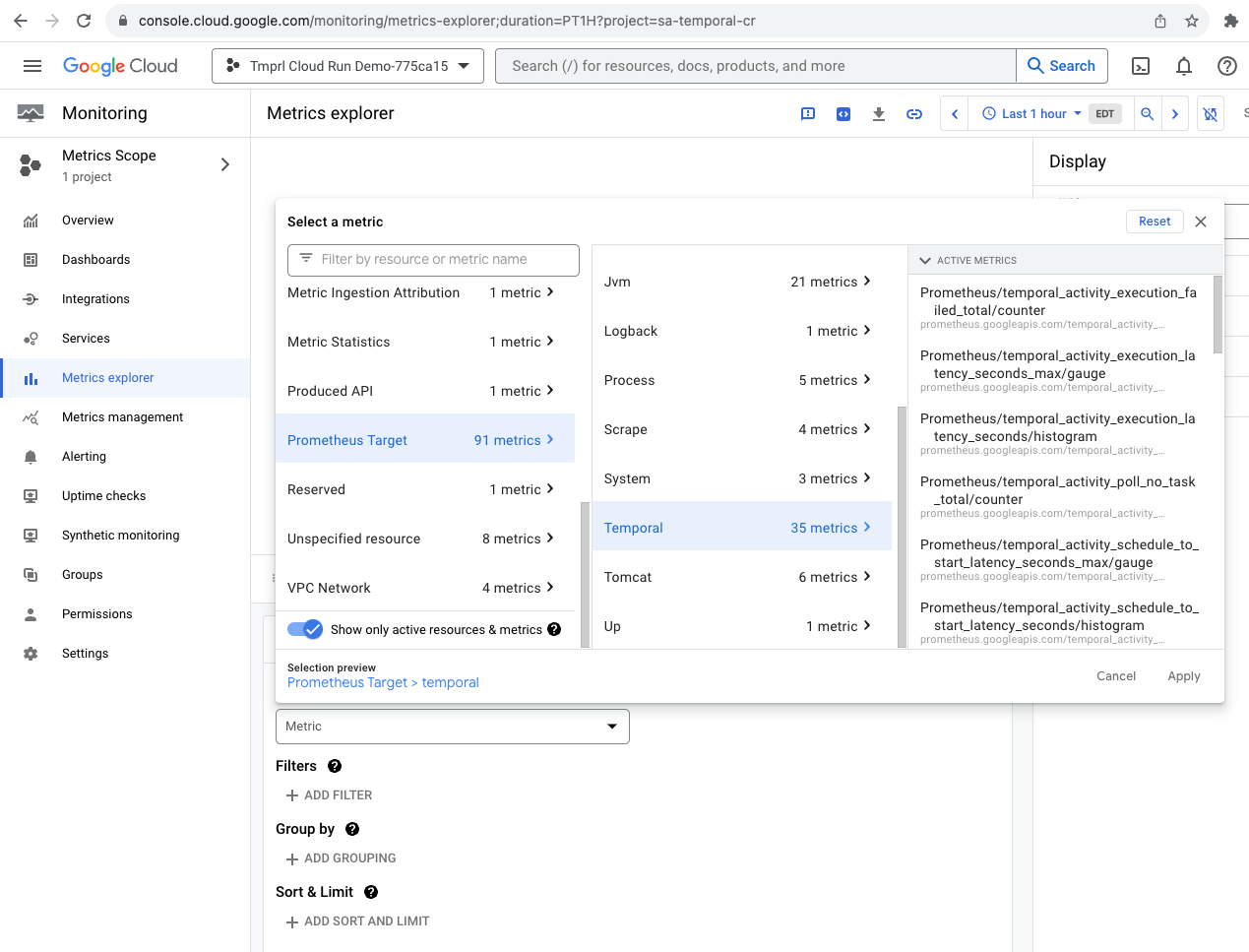Screen dimensions: 1249x952
Task: Reload the page
Action: click(84, 21)
